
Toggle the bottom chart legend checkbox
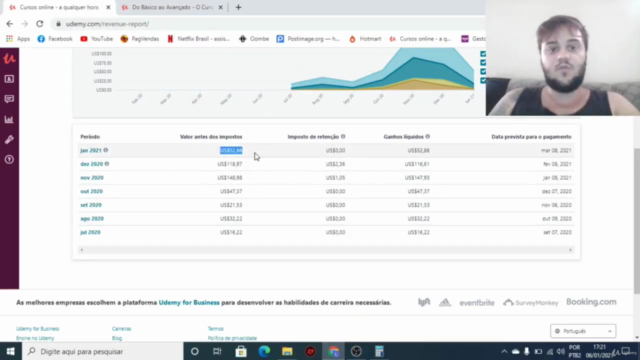click(483, 80)
